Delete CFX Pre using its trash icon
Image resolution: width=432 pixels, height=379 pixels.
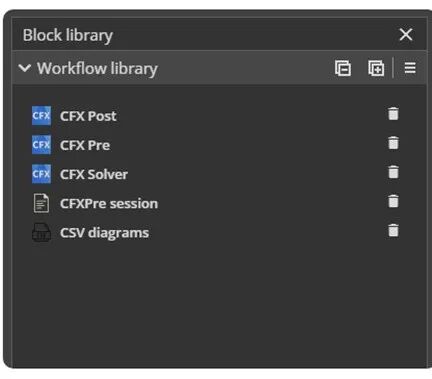[x=393, y=143]
